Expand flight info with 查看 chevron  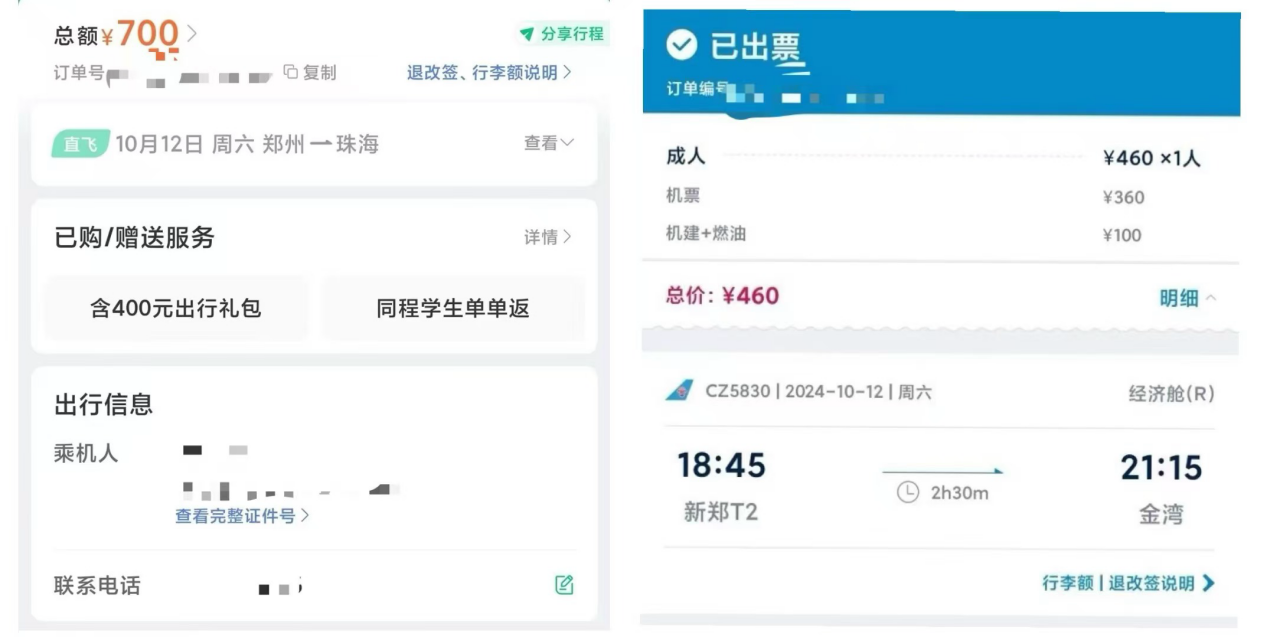(549, 143)
